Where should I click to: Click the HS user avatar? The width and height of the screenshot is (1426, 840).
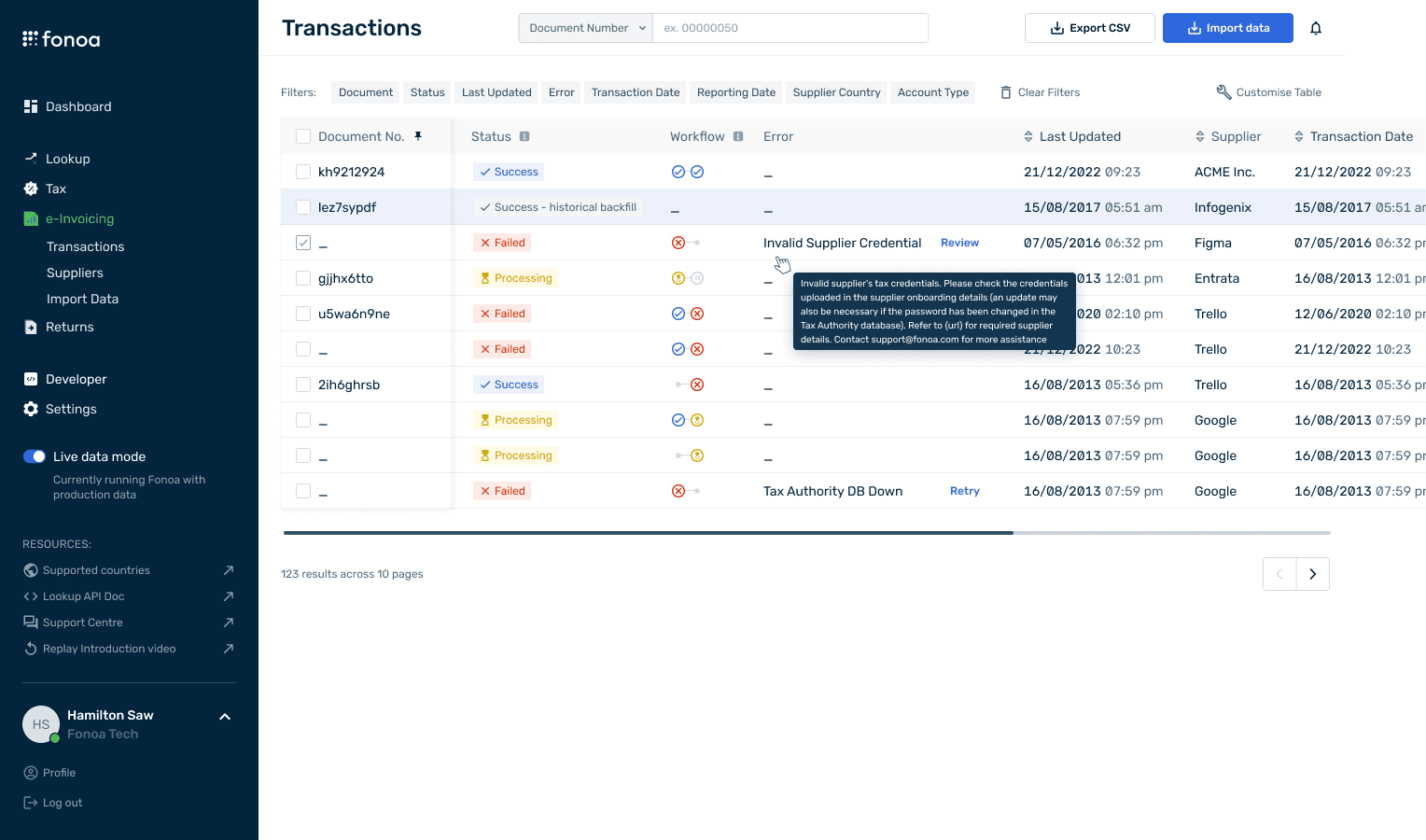[41, 724]
